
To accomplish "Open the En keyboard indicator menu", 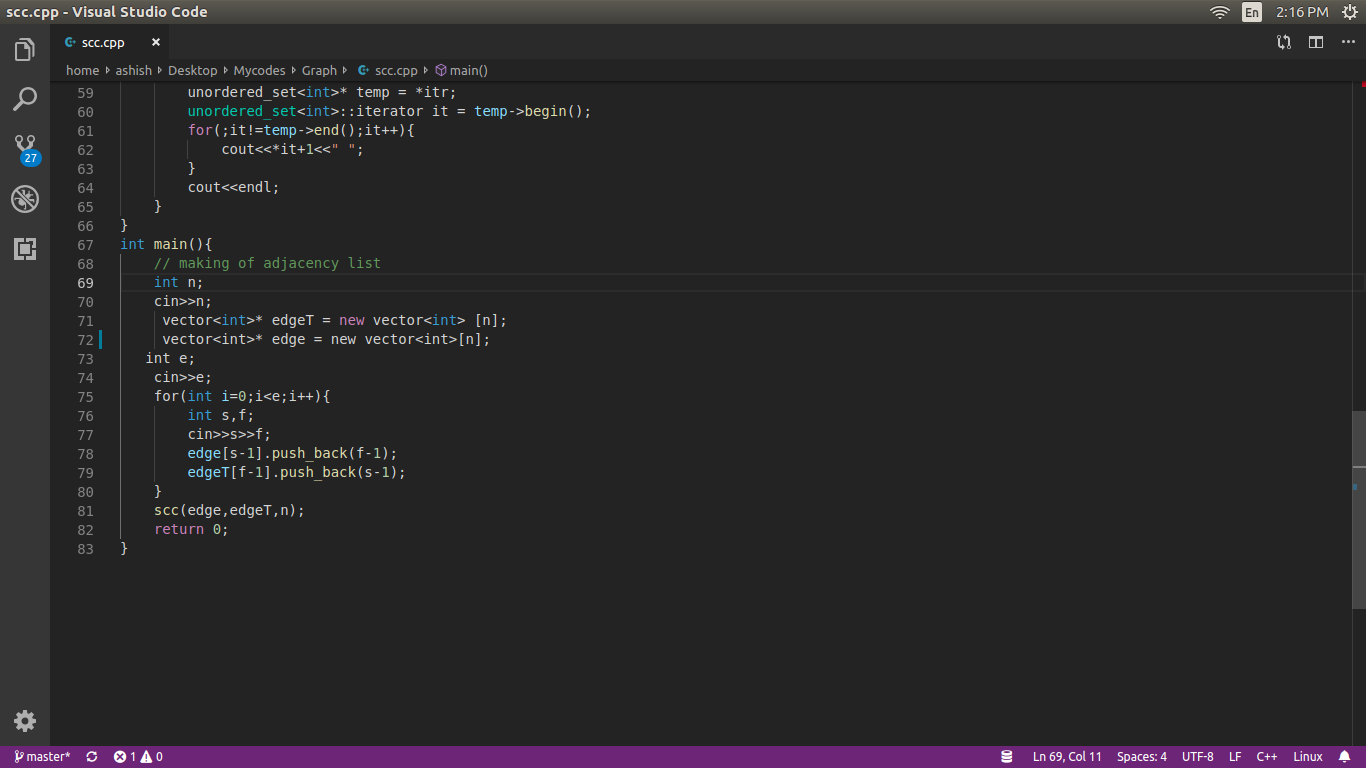I will pos(1251,11).
